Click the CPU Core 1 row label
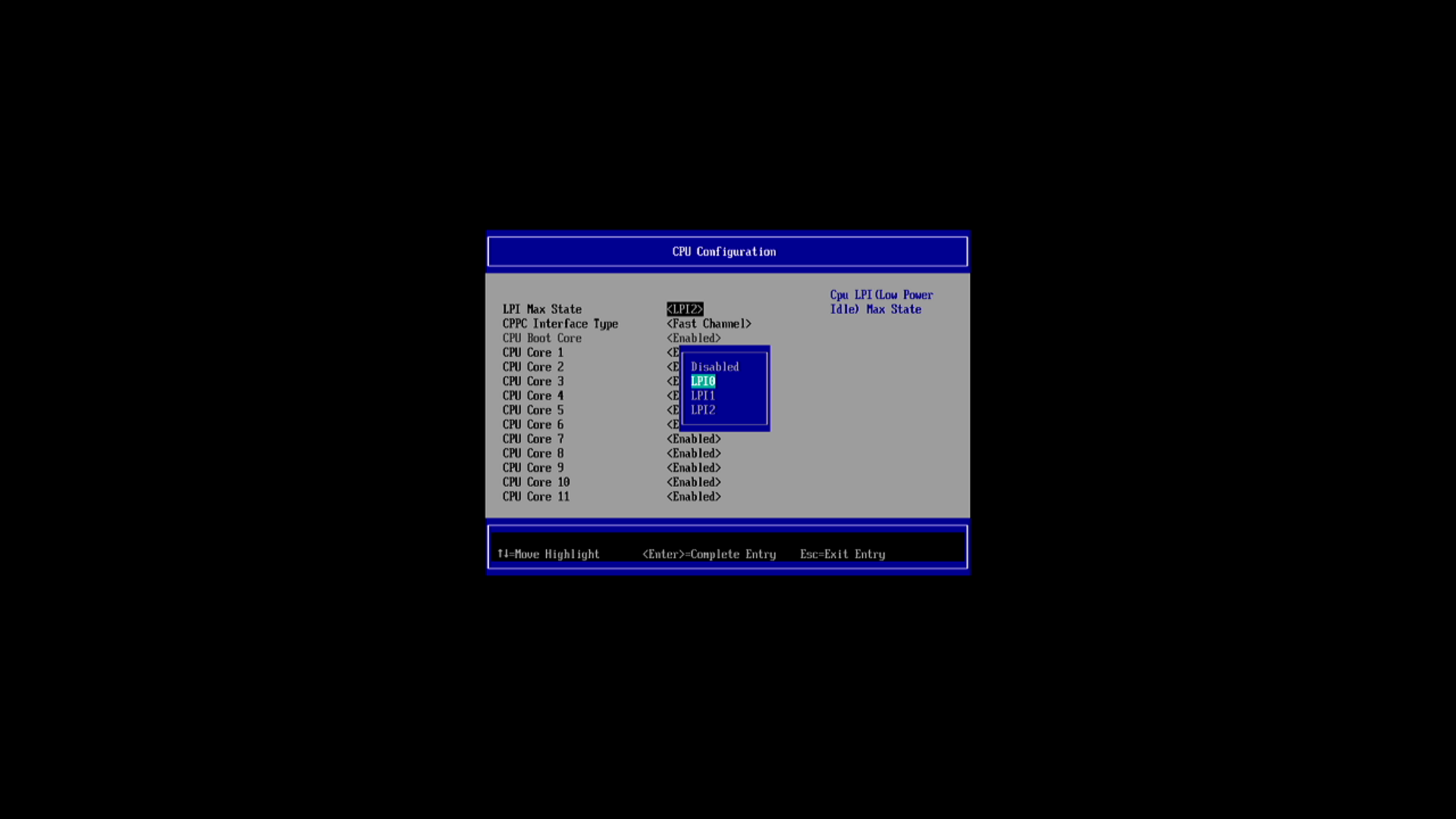 (x=533, y=353)
